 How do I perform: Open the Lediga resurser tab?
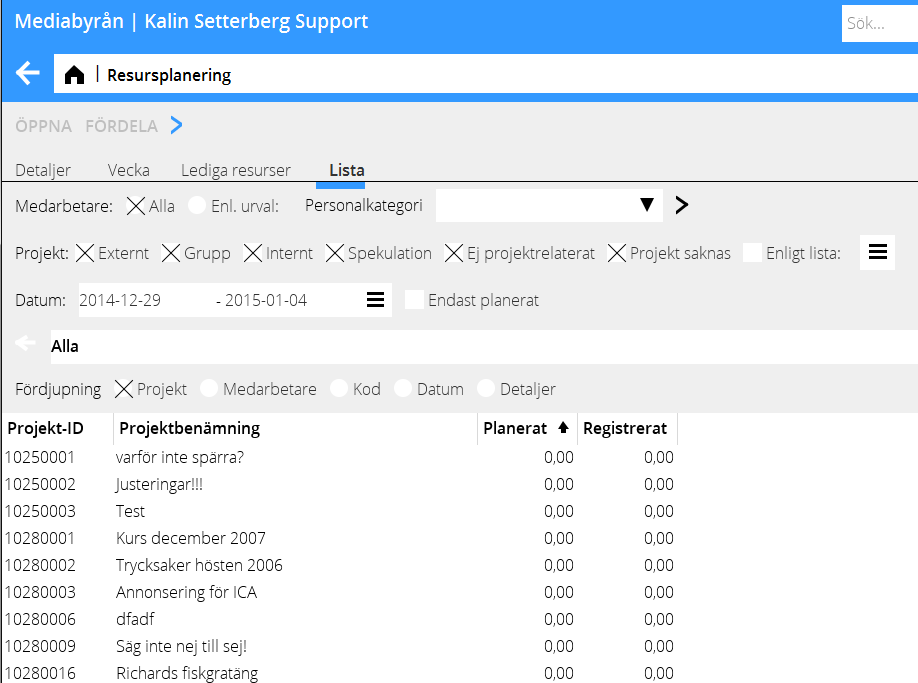pyautogui.click(x=236, y=170)
